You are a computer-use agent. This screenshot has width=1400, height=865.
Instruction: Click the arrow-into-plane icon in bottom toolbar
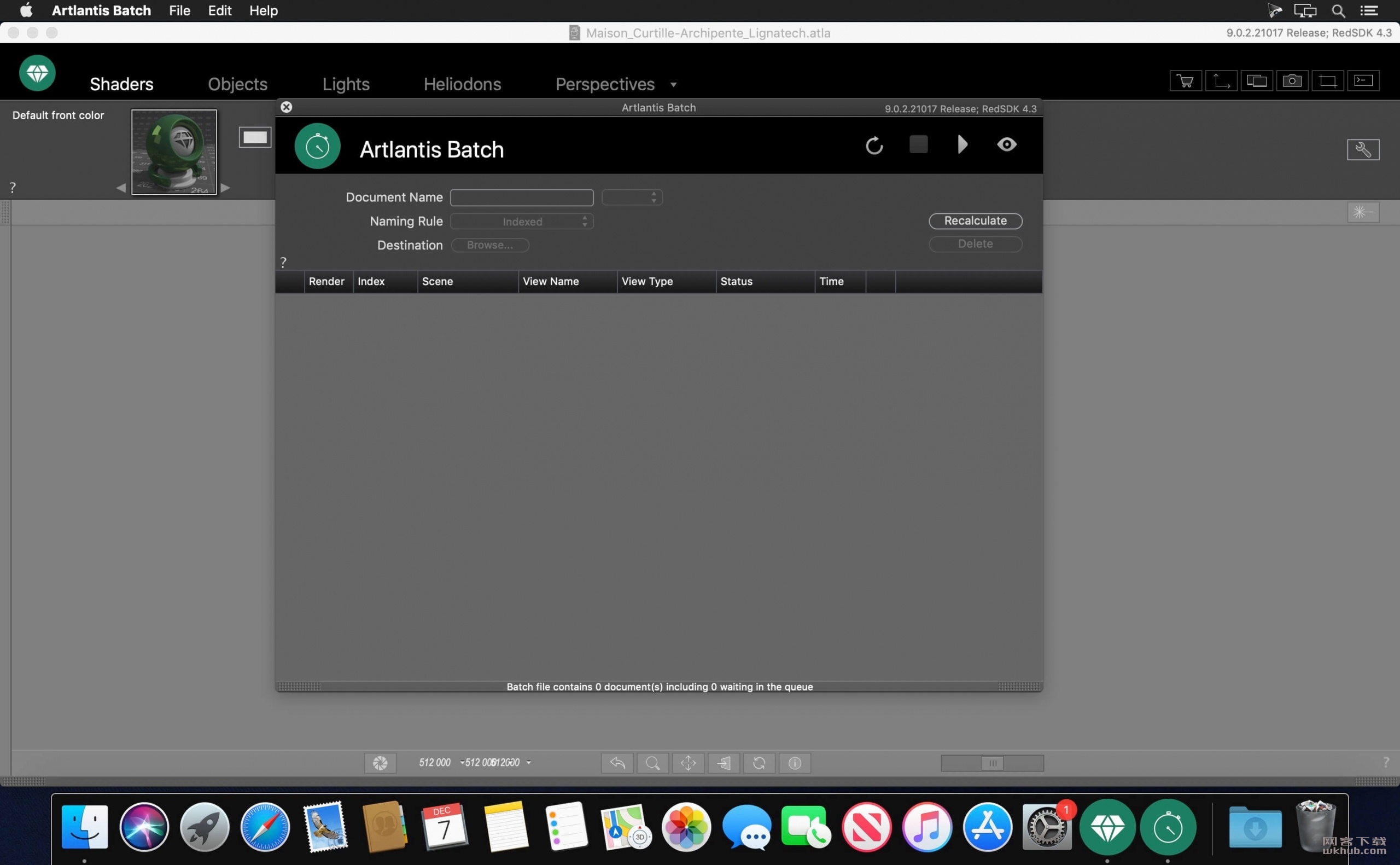(x=724, y=763)
